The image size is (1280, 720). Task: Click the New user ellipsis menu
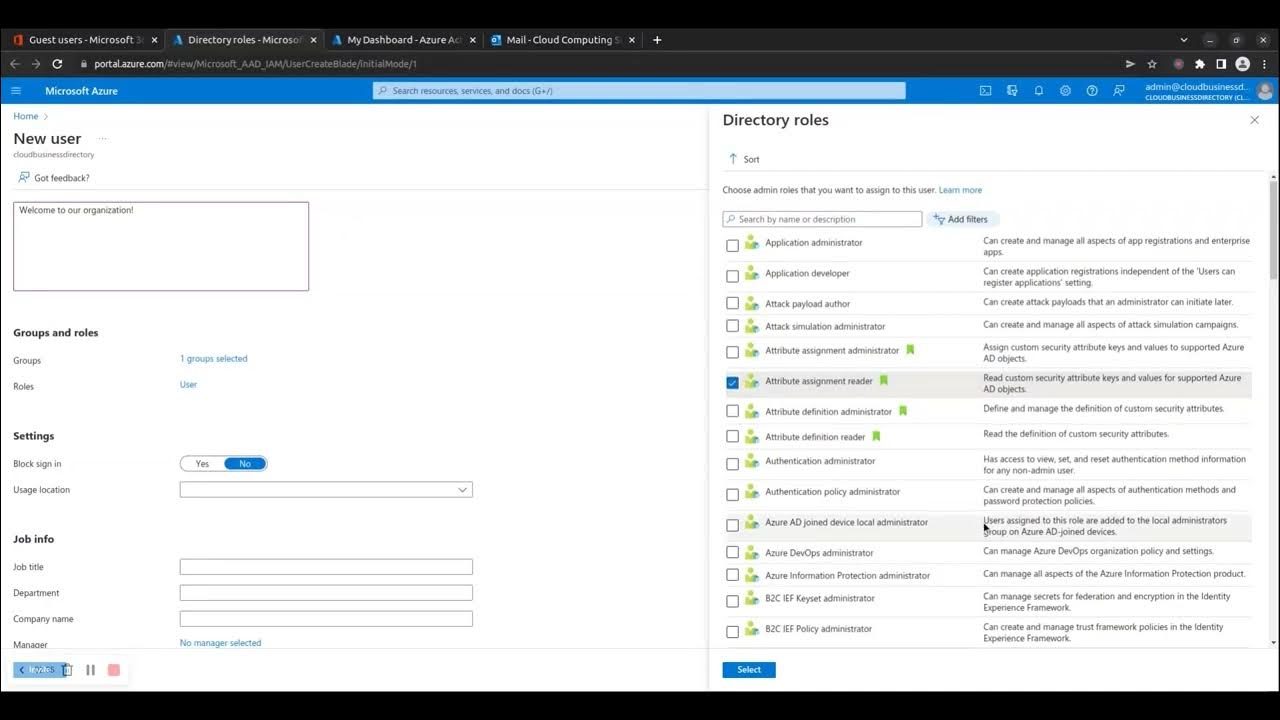click(x=102, y=139)
